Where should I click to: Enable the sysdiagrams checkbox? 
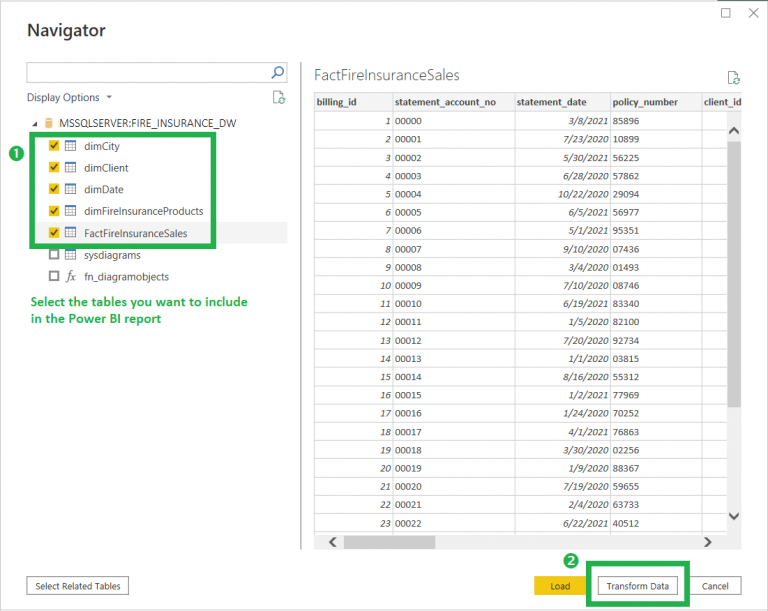(54, 255)
